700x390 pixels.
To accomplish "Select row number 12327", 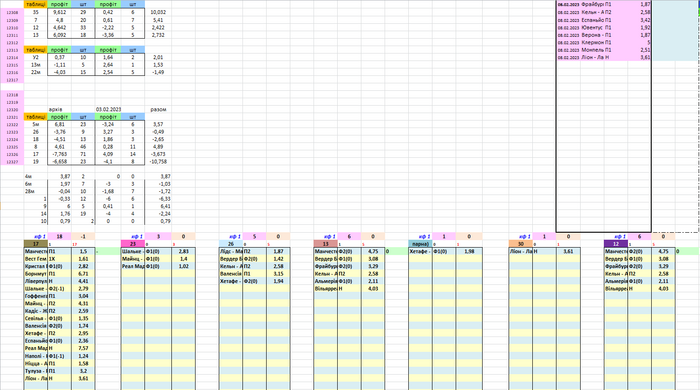I will click(12, 162).
